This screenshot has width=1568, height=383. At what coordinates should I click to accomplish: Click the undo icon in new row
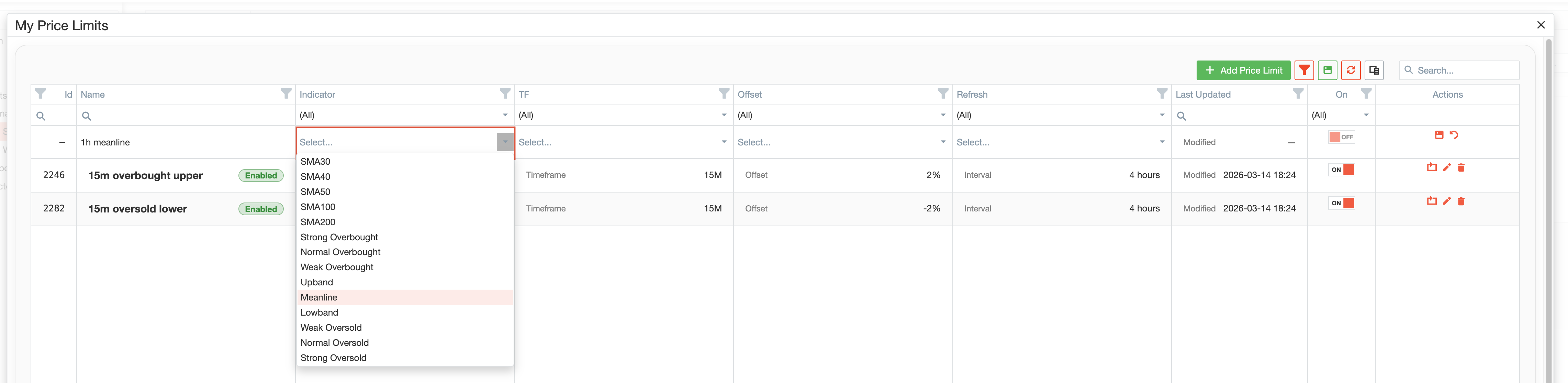1454,135
